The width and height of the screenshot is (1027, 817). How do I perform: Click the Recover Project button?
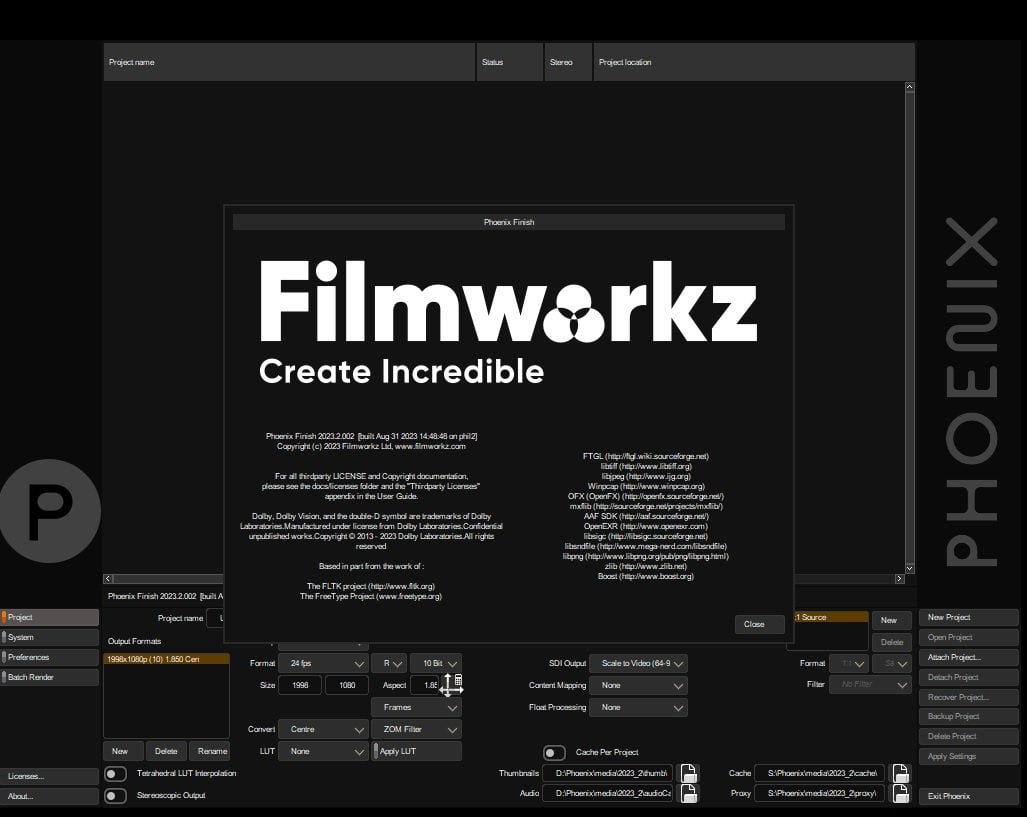pyautogui.click(x=969, y=697)
